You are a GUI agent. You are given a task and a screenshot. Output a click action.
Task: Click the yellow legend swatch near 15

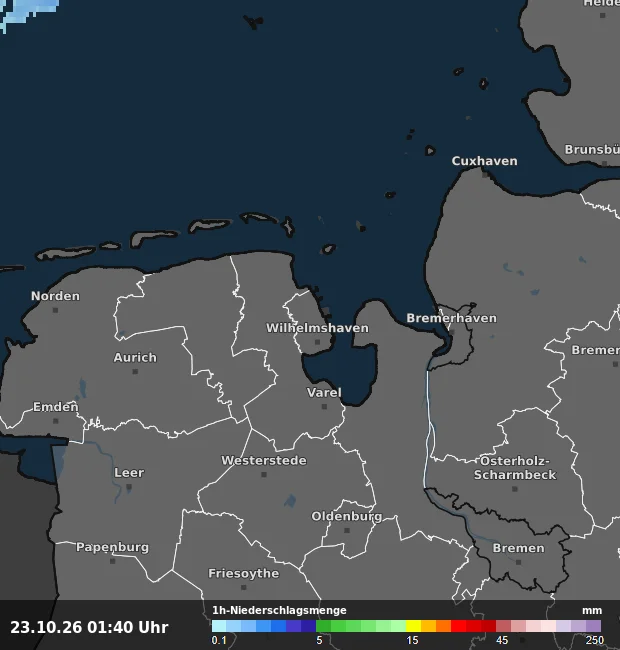pos(413,626)
